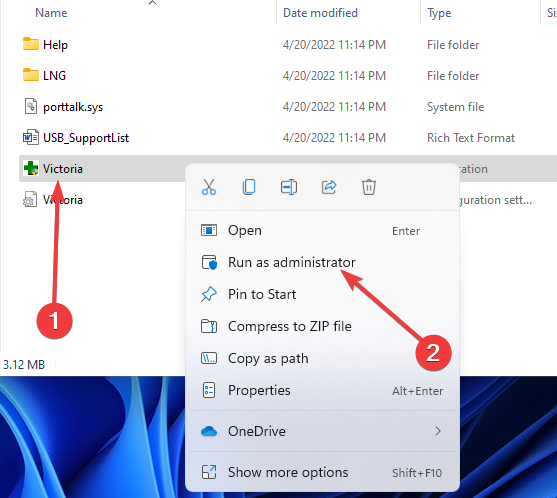Screen dimensions: 557x498
Task: Click the porttalk.sys date modified cell
Action: [334, 107]
